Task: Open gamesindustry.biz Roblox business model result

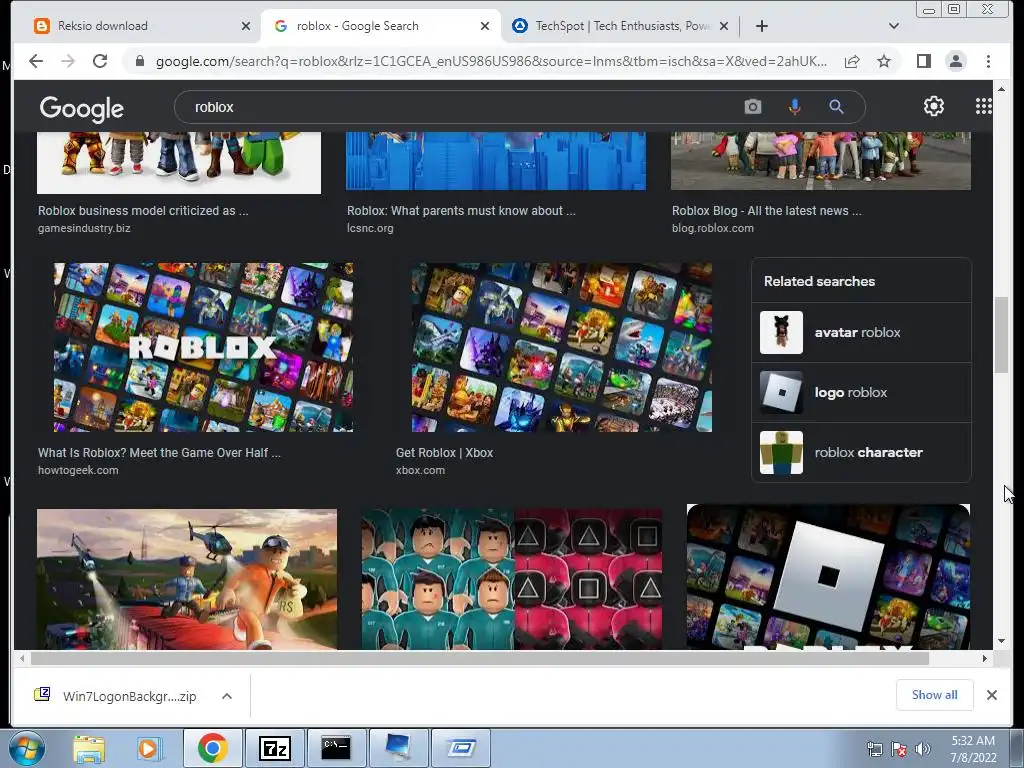Action: click(x=143, y=211)
